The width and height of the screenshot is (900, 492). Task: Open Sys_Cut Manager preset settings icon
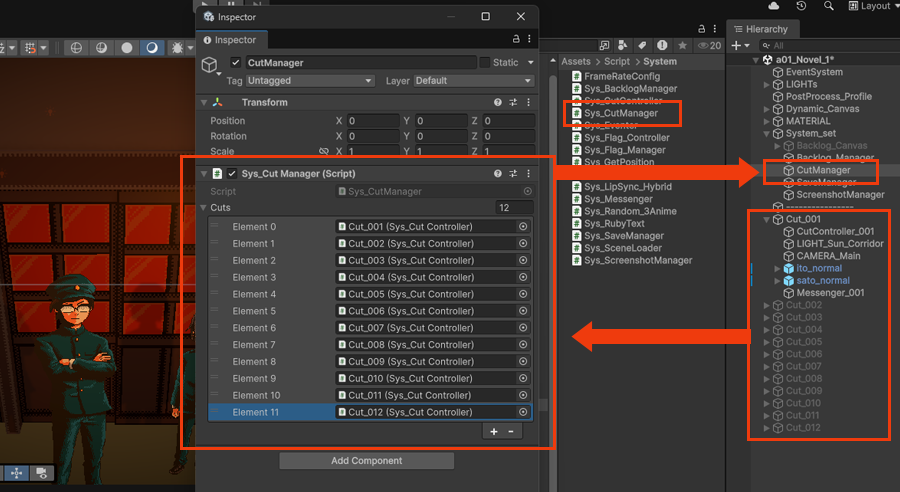point(513,174)
